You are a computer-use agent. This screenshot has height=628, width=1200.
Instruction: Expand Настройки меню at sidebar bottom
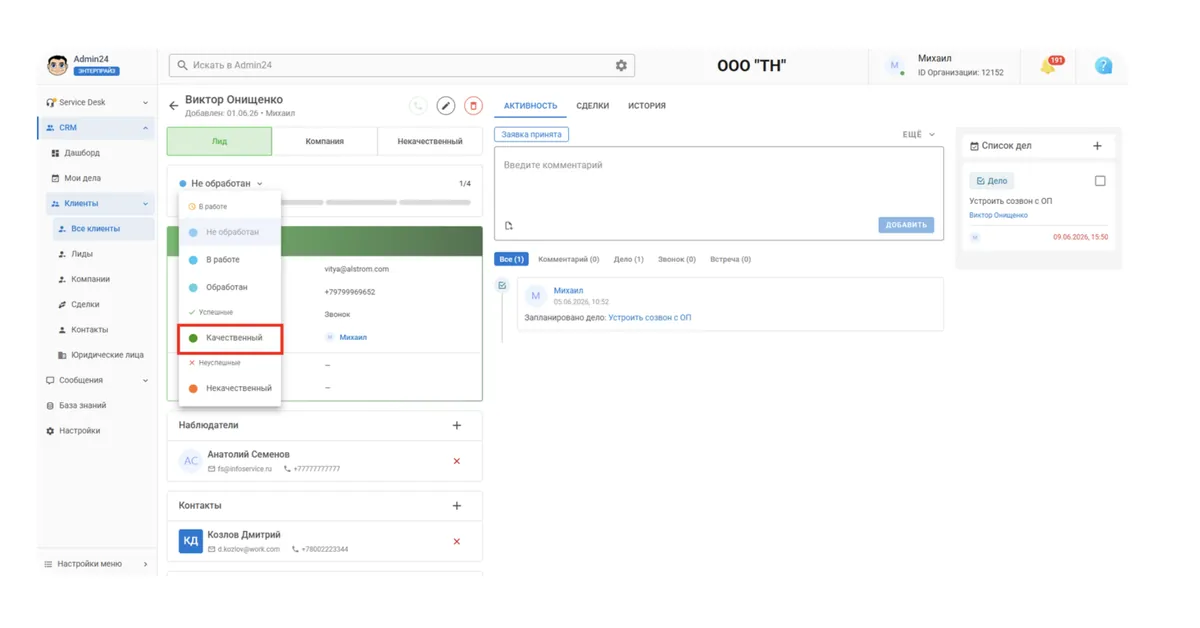[x=145, y=564]
